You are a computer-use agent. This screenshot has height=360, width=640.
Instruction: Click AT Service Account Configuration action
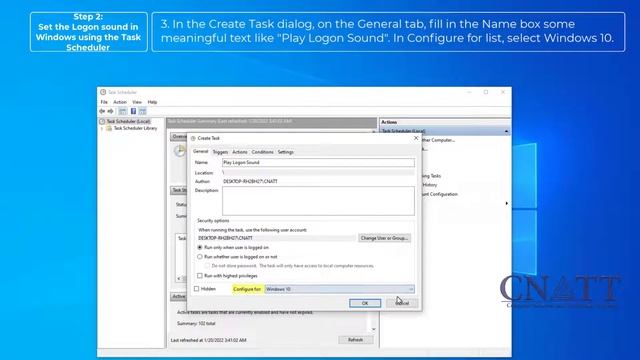[x=440, y=194]
